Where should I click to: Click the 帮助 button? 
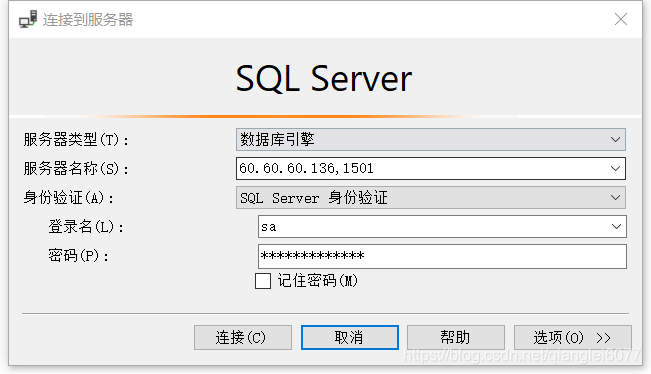(456, 337)
